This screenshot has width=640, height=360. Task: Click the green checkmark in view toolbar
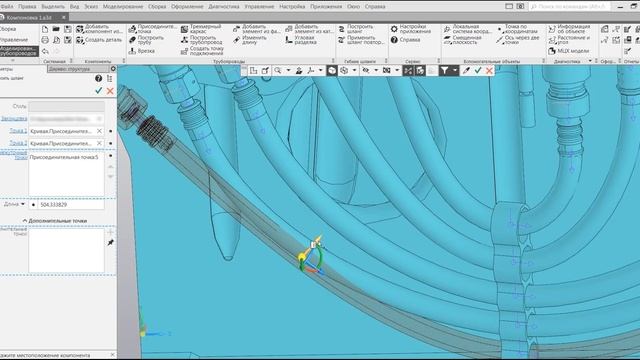[x=478, y=71]
